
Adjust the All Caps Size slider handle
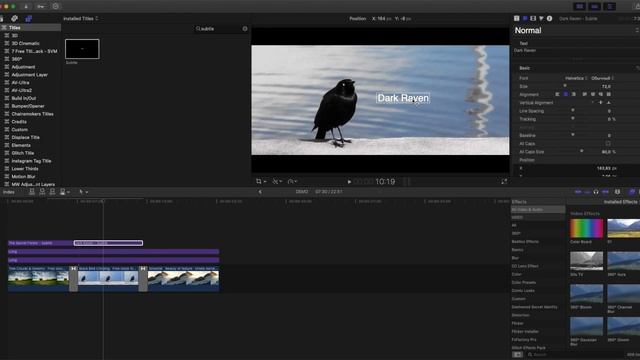coord(582,151)
